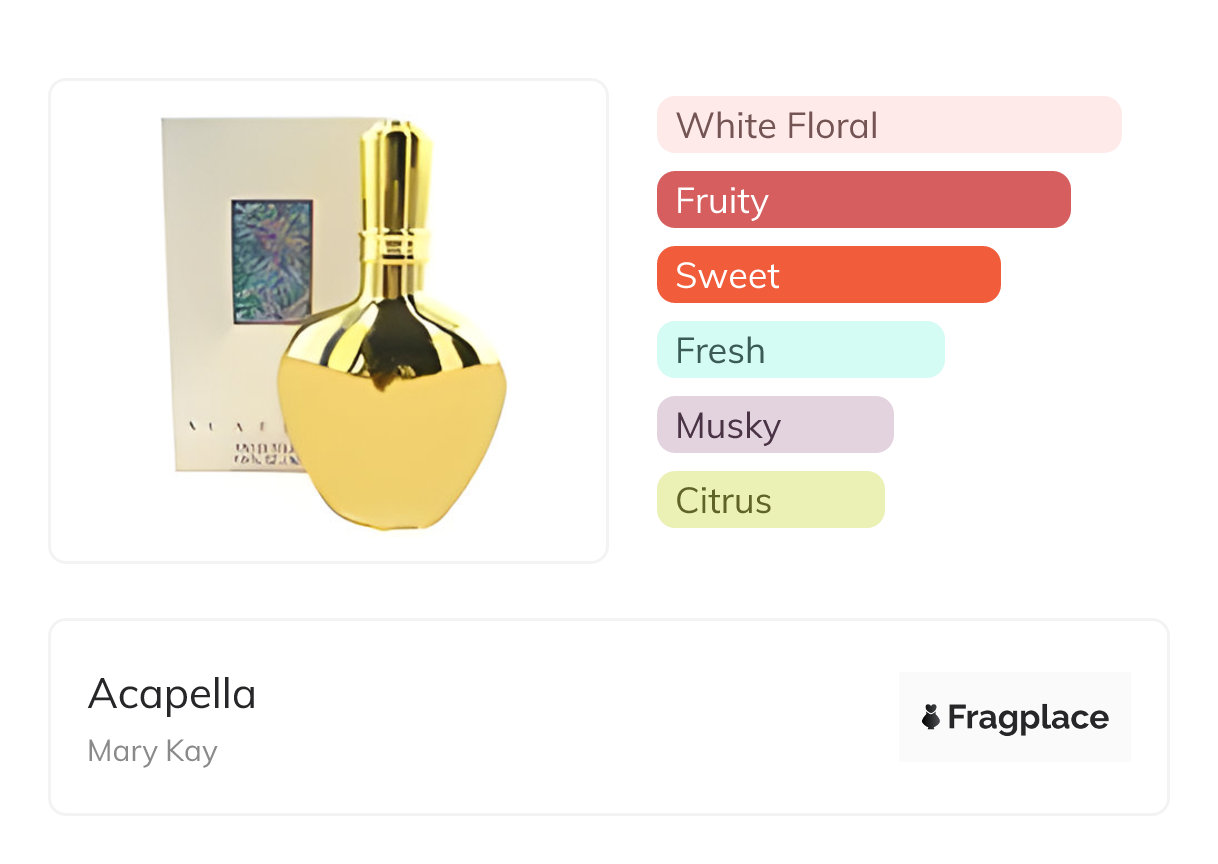
Task: Open the gold Acapella perfume bottle image
Action: click(392, 400)
